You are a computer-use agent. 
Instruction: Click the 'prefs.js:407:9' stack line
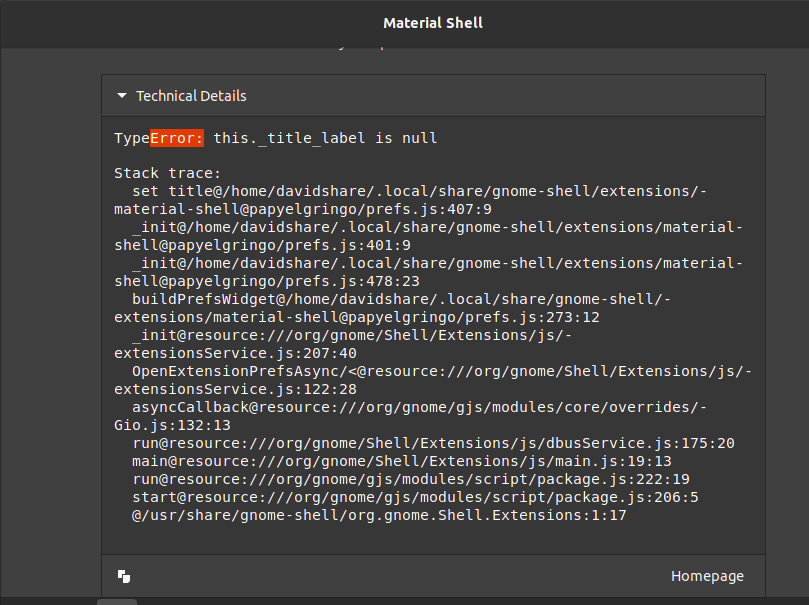point(303,209)
